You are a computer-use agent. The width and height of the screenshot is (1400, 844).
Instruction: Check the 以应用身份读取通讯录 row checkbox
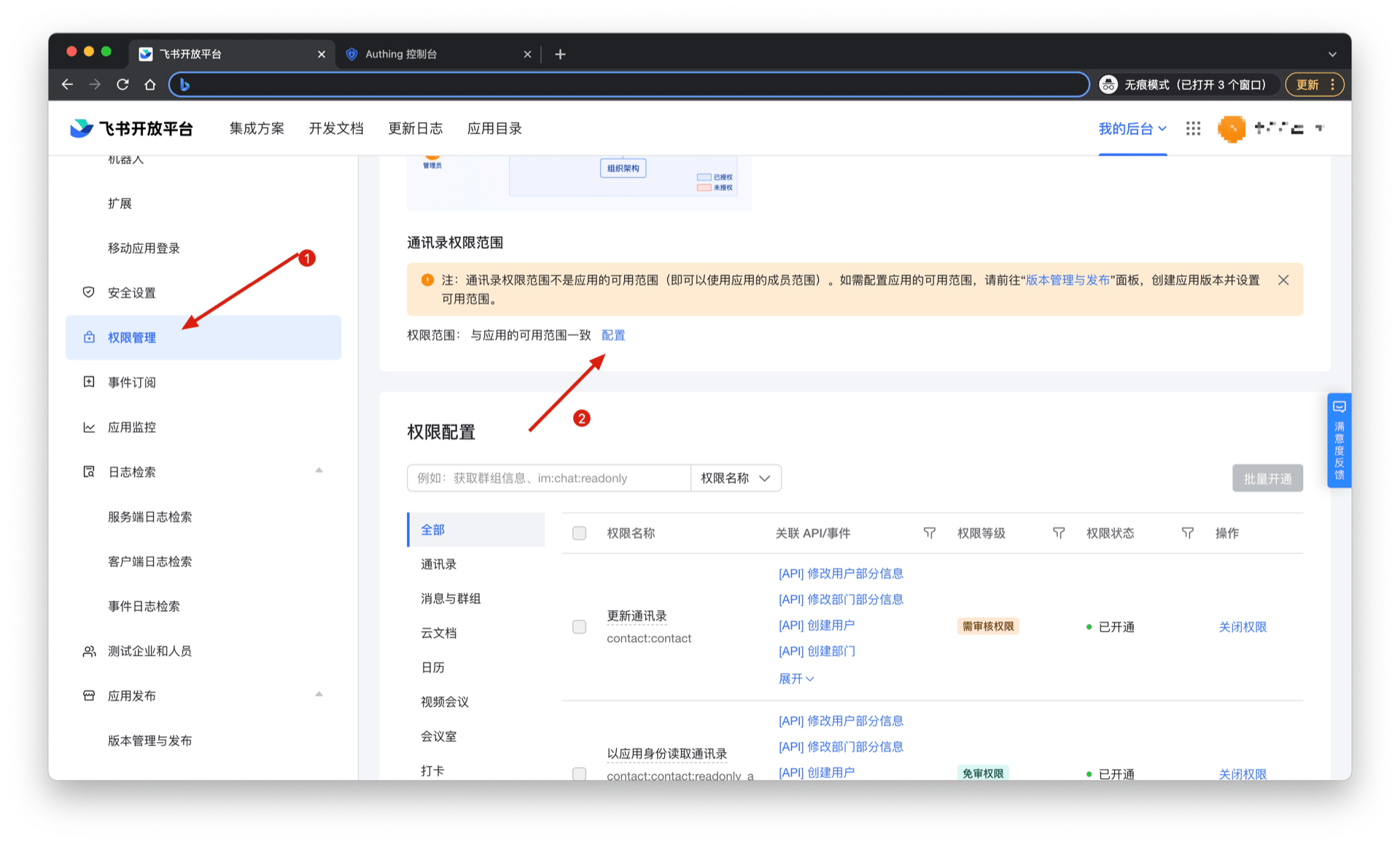[579, 773]
